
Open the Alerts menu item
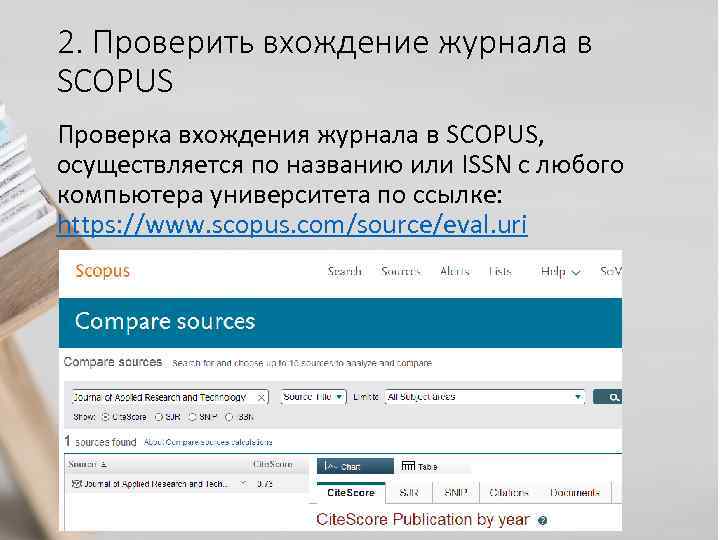tap(455, 271)
